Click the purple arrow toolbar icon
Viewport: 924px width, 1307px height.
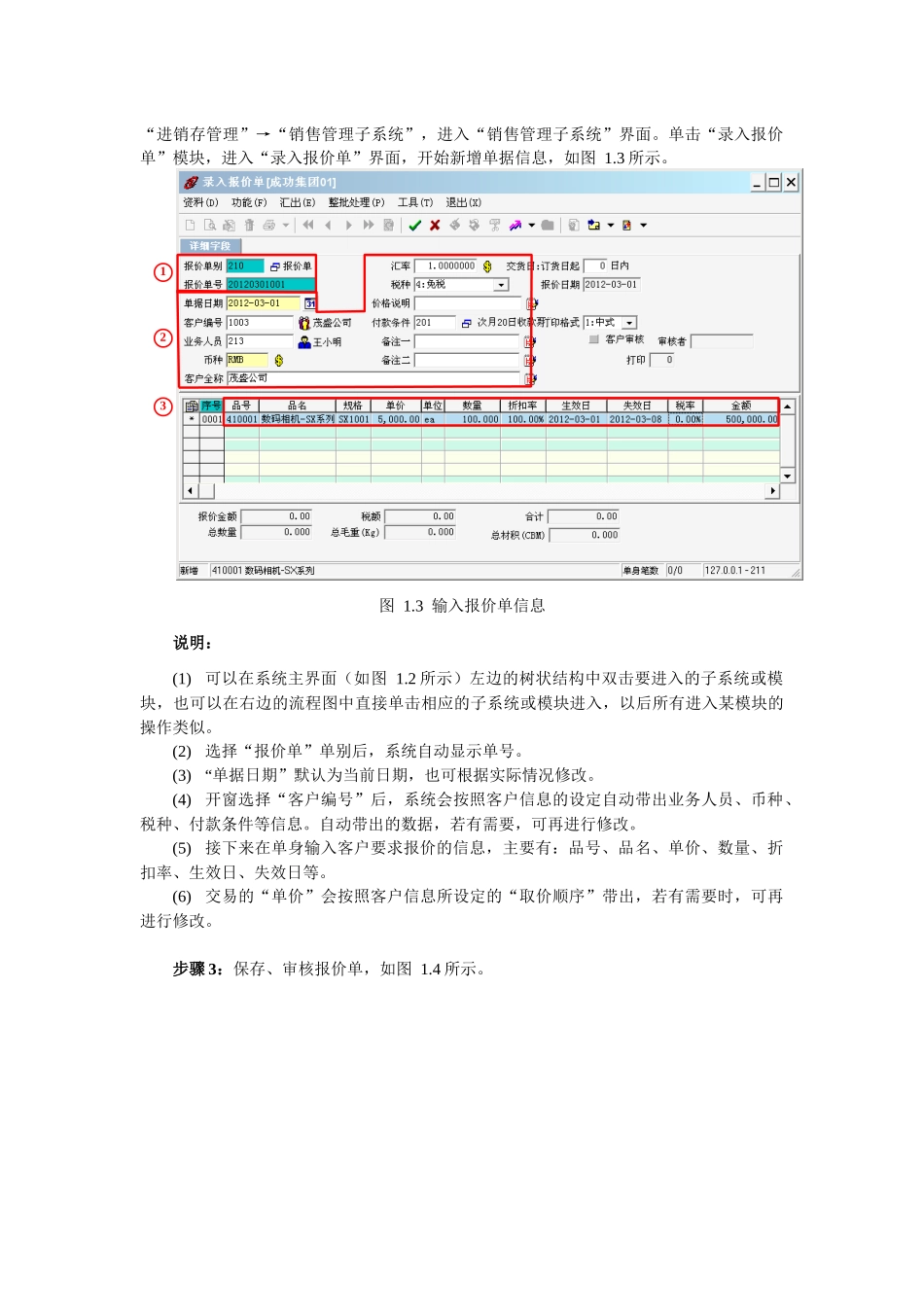(515, 225)
